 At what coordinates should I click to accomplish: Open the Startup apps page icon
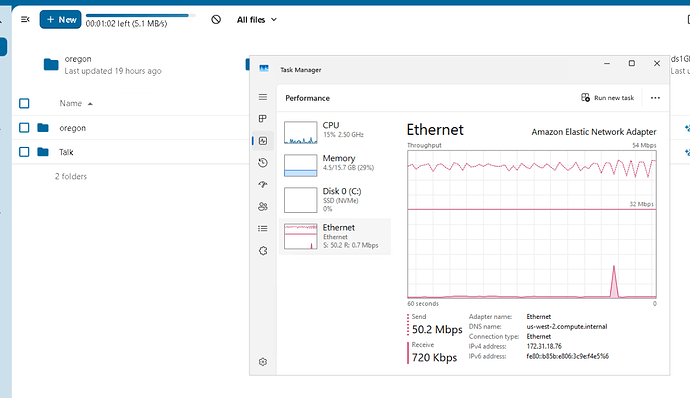pyautogui.click(x=263, y=184)
